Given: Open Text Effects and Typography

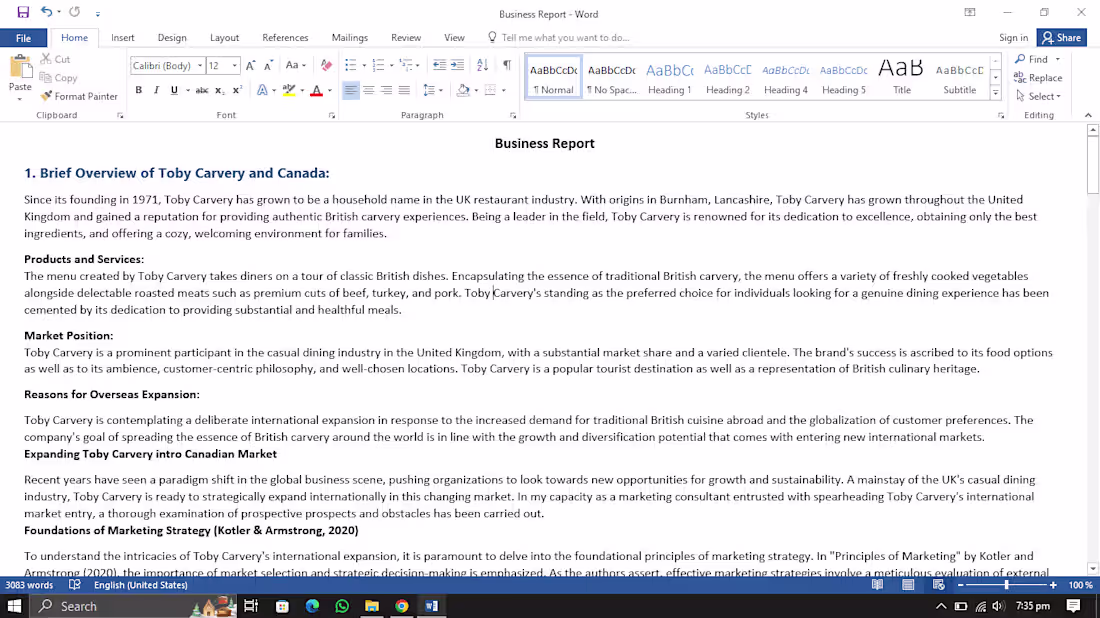Looking at the screenshot, I should coord(262,90).
